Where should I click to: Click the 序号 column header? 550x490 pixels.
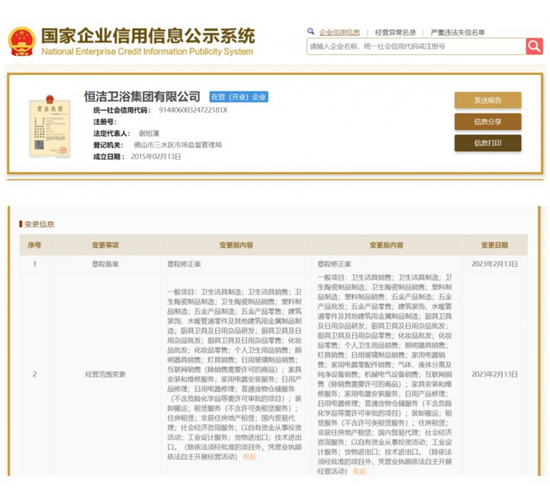(x=34, y=245)
